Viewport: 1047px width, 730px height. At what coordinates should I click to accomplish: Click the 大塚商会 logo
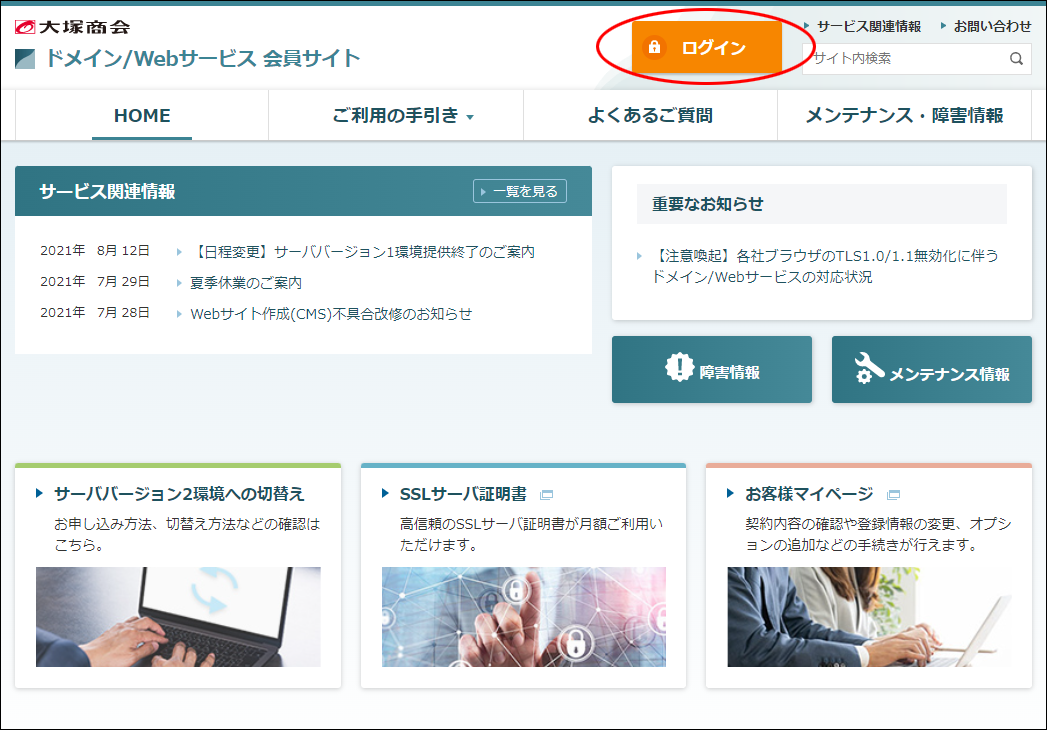pos(72,27)
